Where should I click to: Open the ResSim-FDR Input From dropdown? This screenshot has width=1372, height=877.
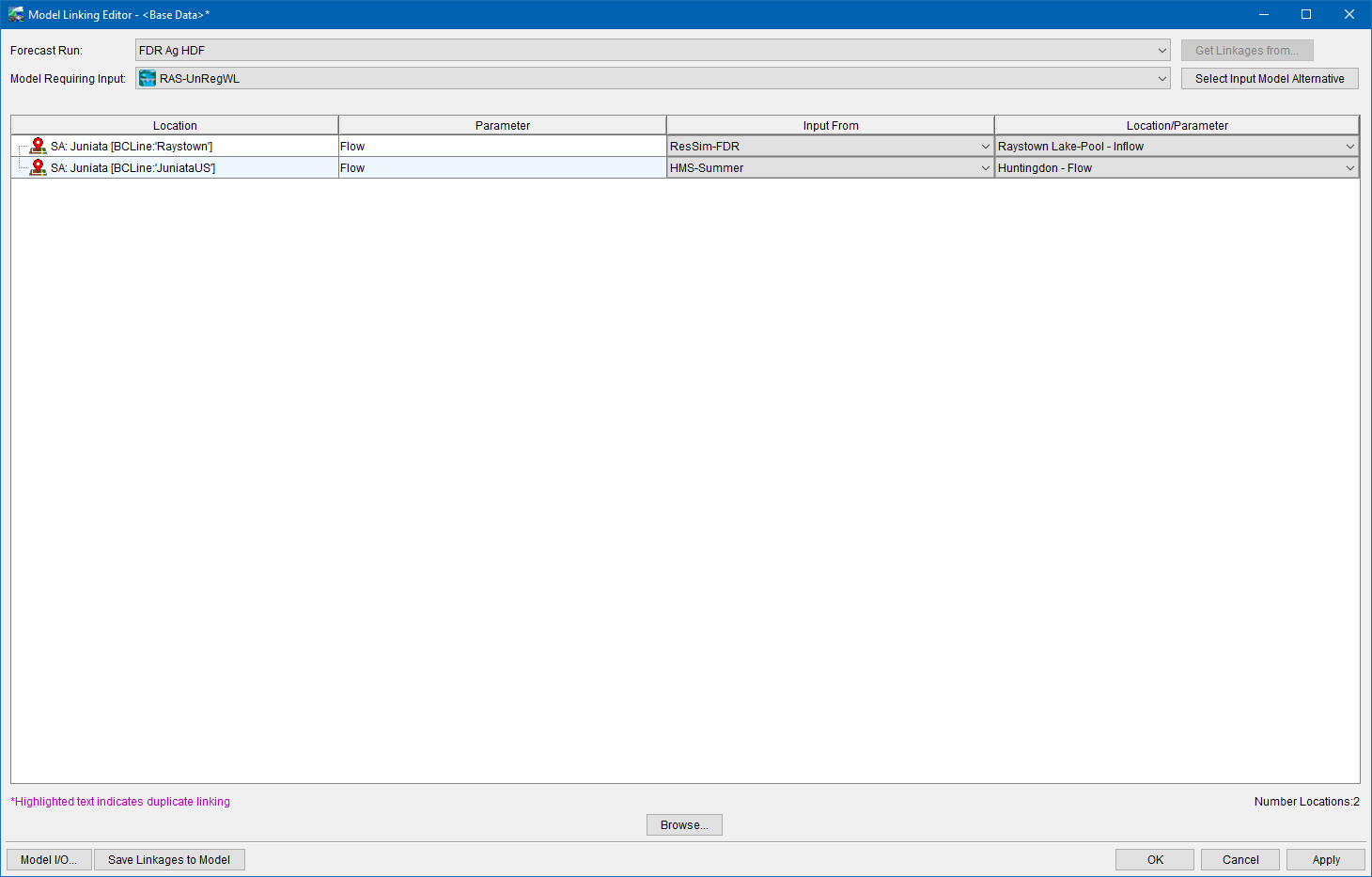pyautogui.click(x=985, y=147)
